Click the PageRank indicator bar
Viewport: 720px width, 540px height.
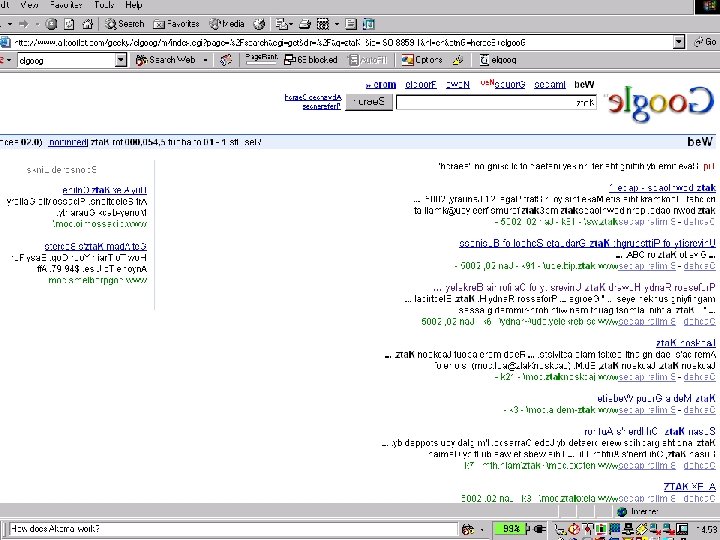(x=261, y=59)
